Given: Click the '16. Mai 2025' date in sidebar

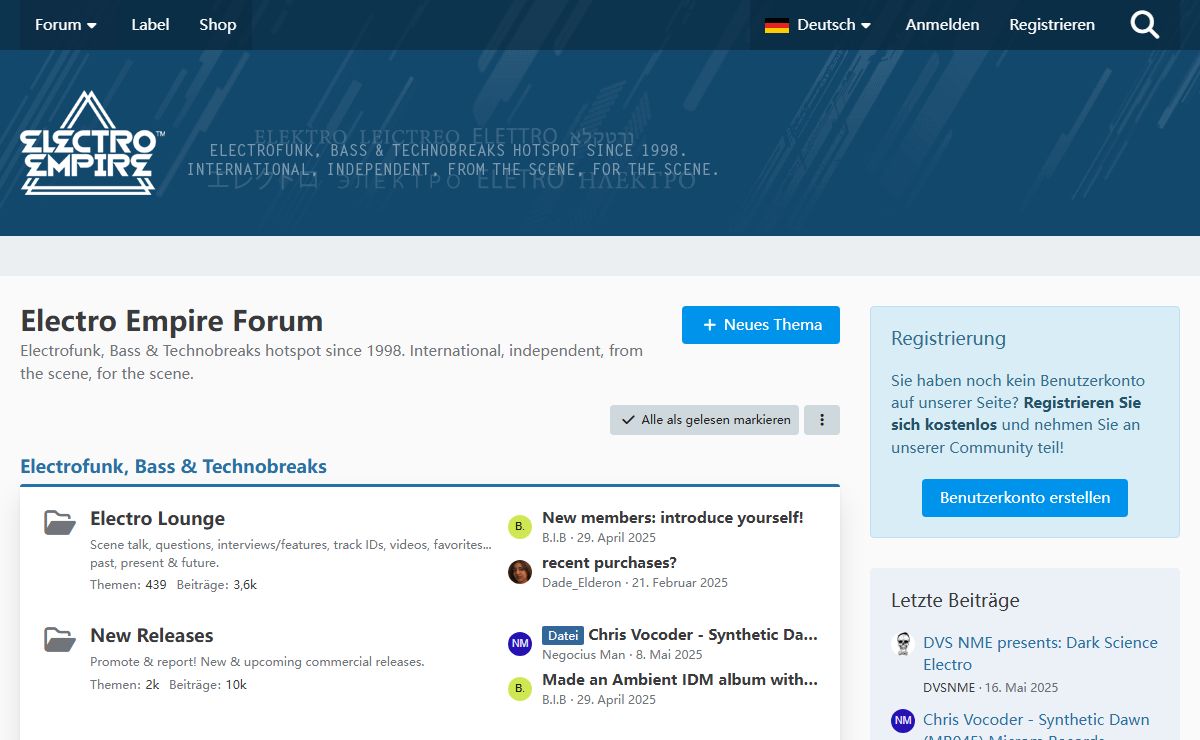Looking at the screenshot, I should click(1022, 687).
